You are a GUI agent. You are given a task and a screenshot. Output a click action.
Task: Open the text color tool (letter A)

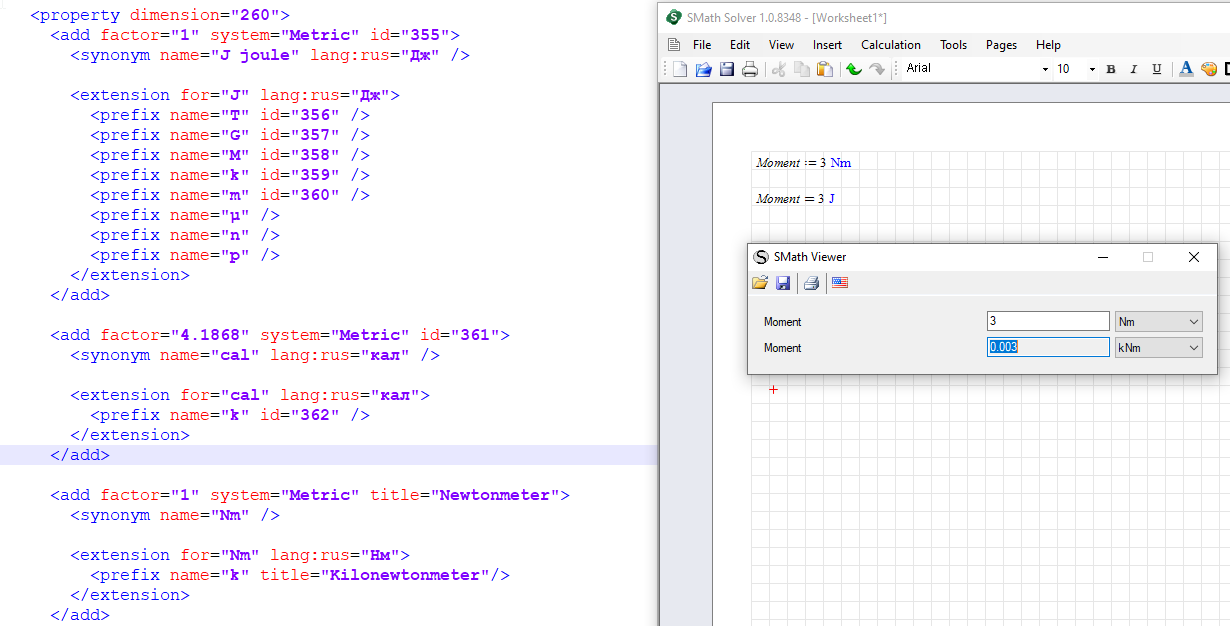[x=1186, y=69]
